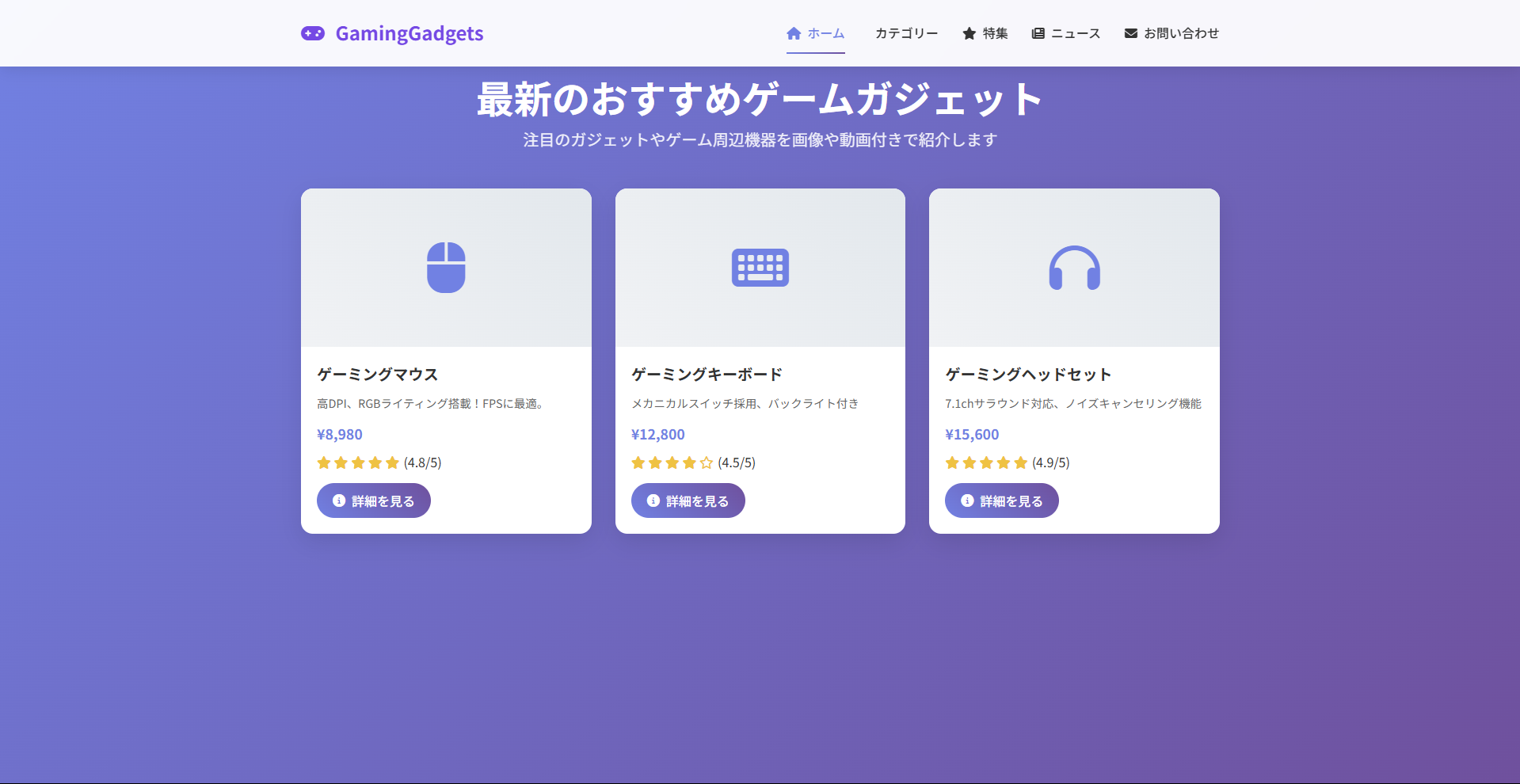1520x784 pixels.
Task: Click the ¥12,800 price
Action: pyautogui.click(x=658, y=435)
